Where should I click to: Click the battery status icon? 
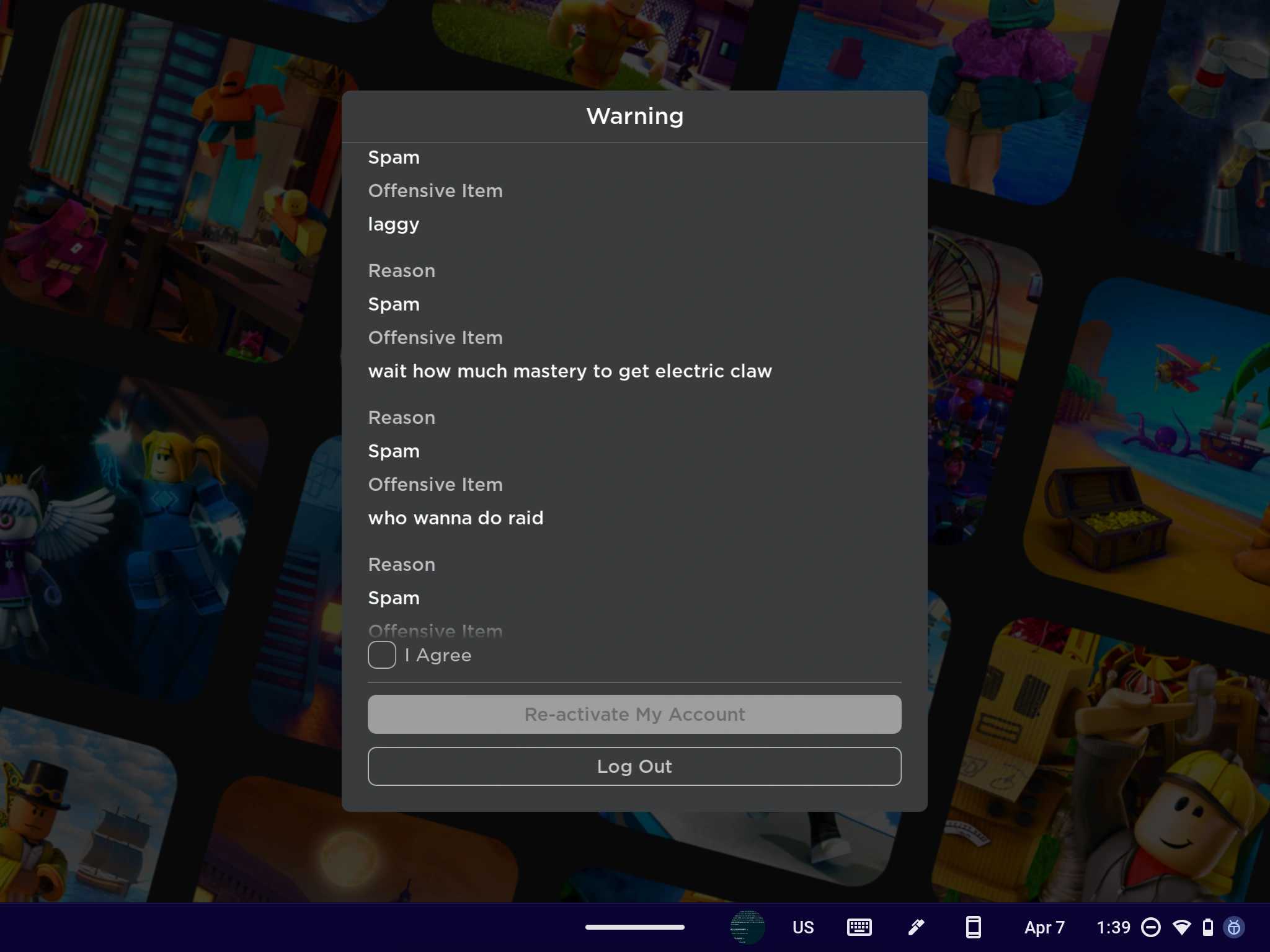point(1207,927)
